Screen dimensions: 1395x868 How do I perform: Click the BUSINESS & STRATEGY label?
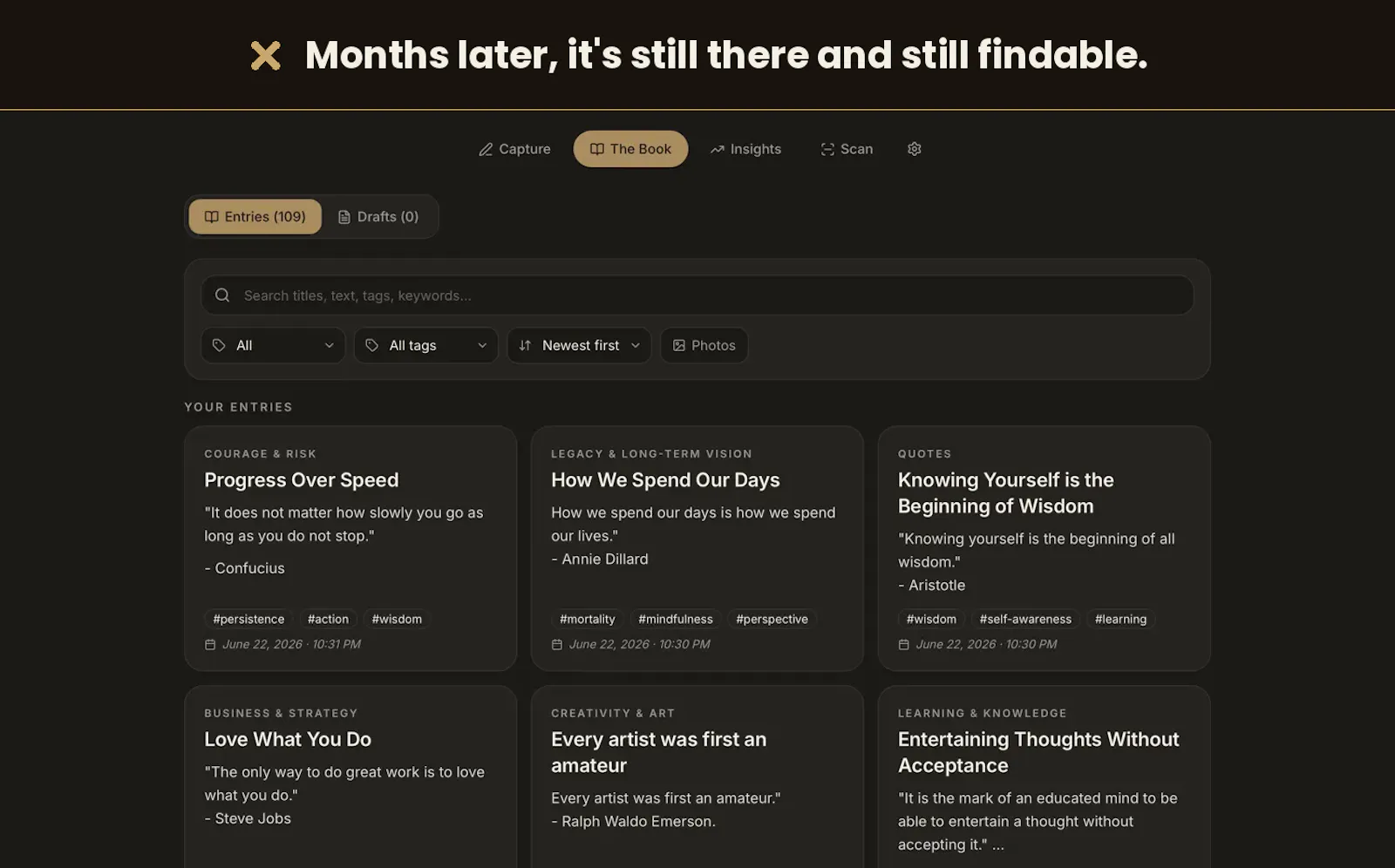(281, 714)
